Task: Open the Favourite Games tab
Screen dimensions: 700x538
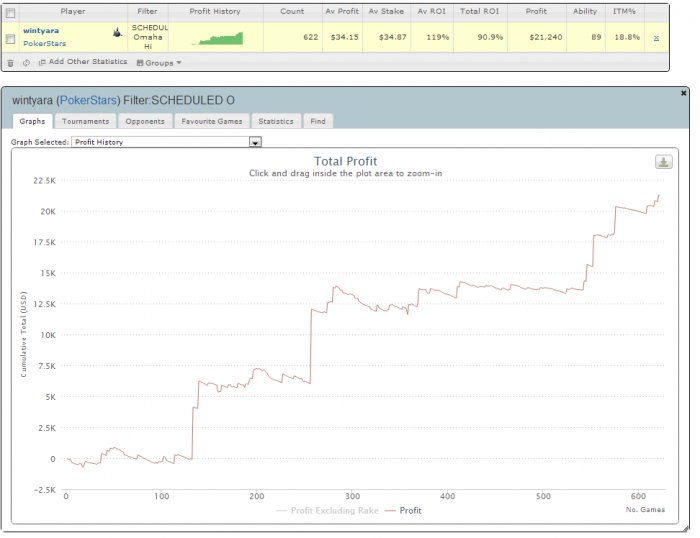Action: coord(212,121)
